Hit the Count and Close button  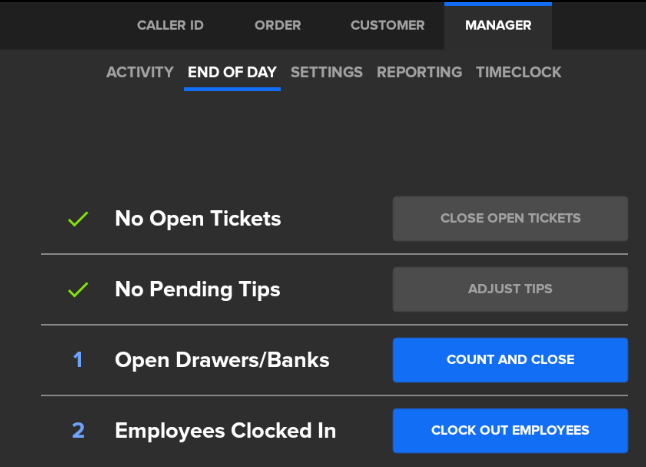click(510, 360)
